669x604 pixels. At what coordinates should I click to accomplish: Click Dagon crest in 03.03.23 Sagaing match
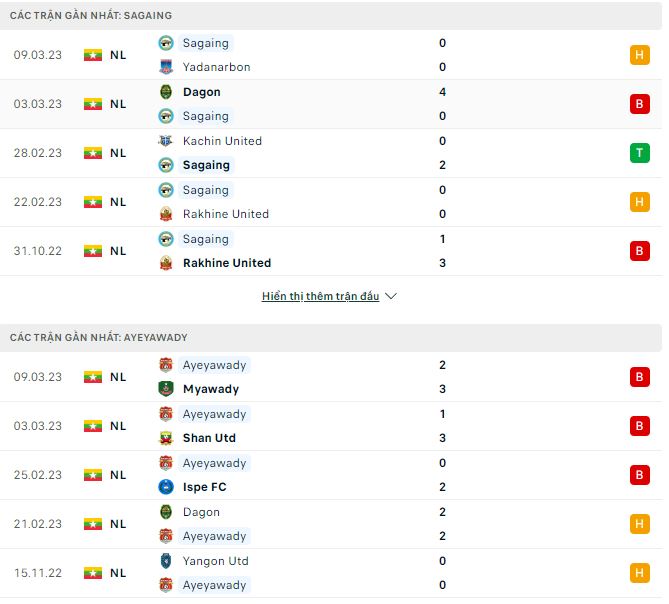(x=166, y=92)
